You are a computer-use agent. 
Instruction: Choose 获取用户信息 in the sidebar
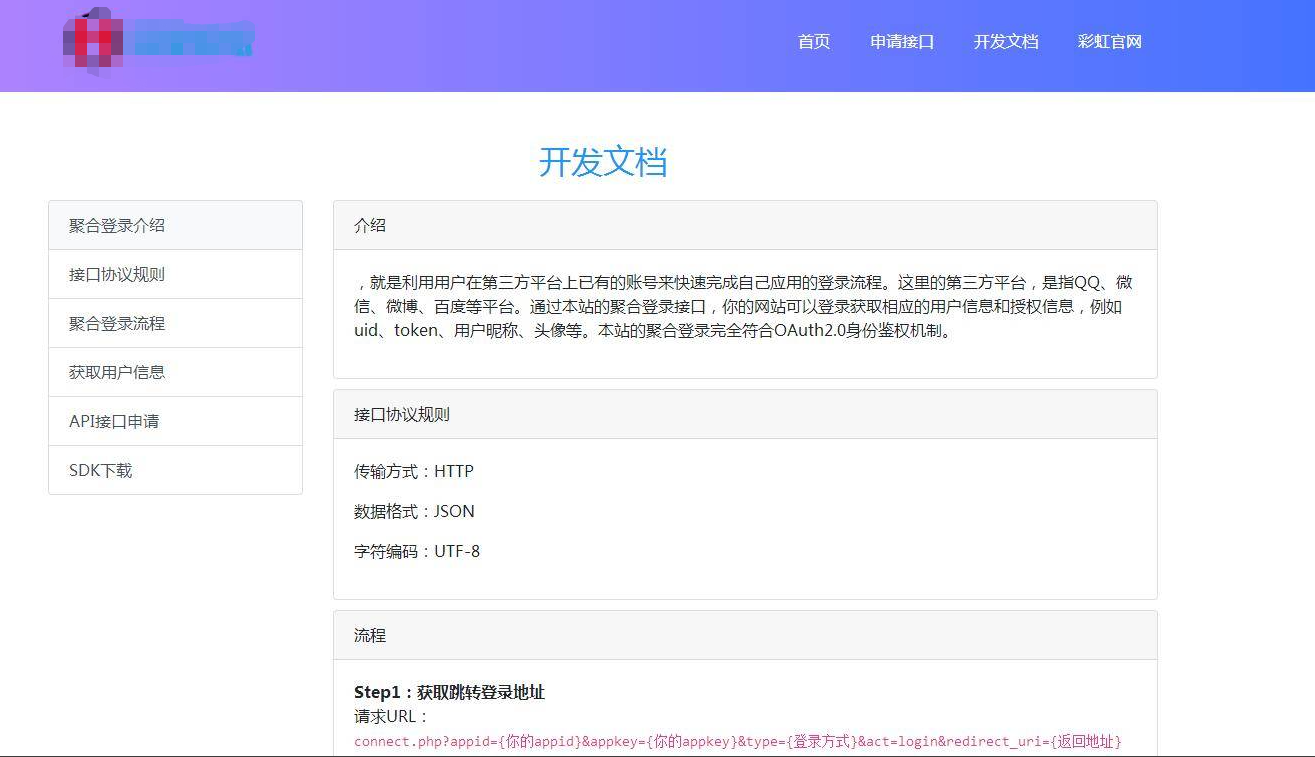[117, 373]
